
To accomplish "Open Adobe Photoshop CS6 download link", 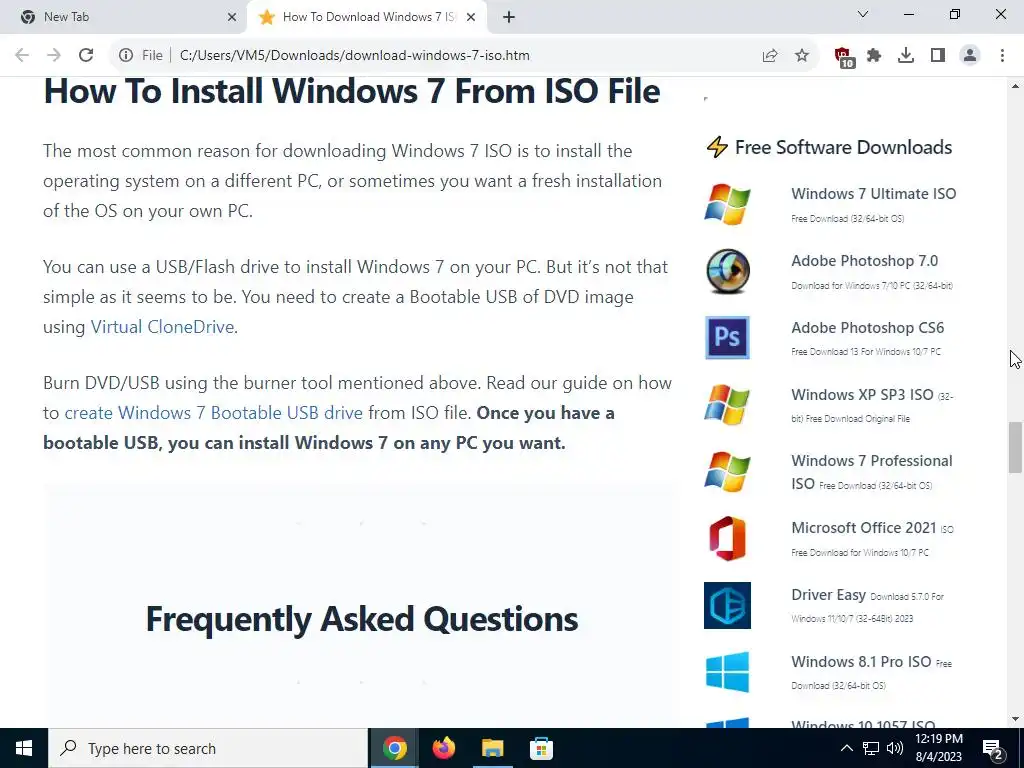I will click(867, 328).
